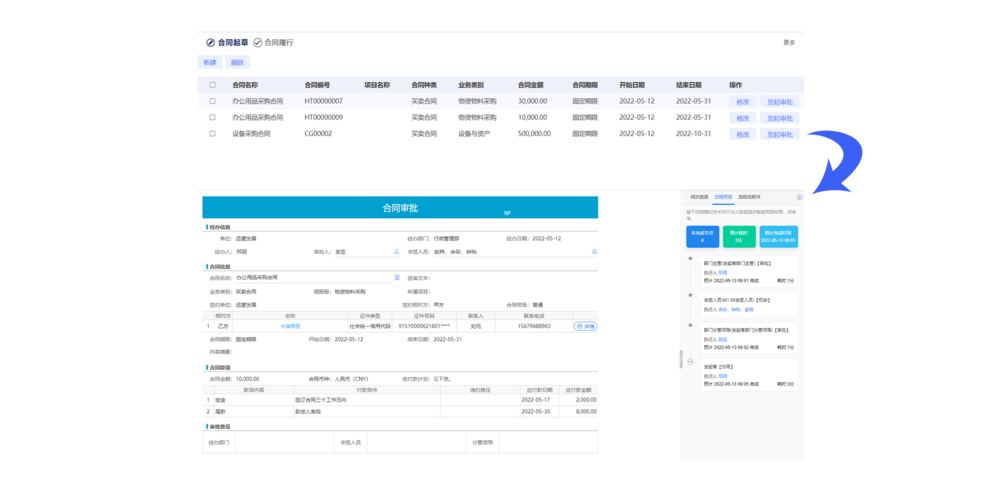Click the person picker icon beside 会签人员
This screenshot has width=1000, height=490.
(594, 252)
